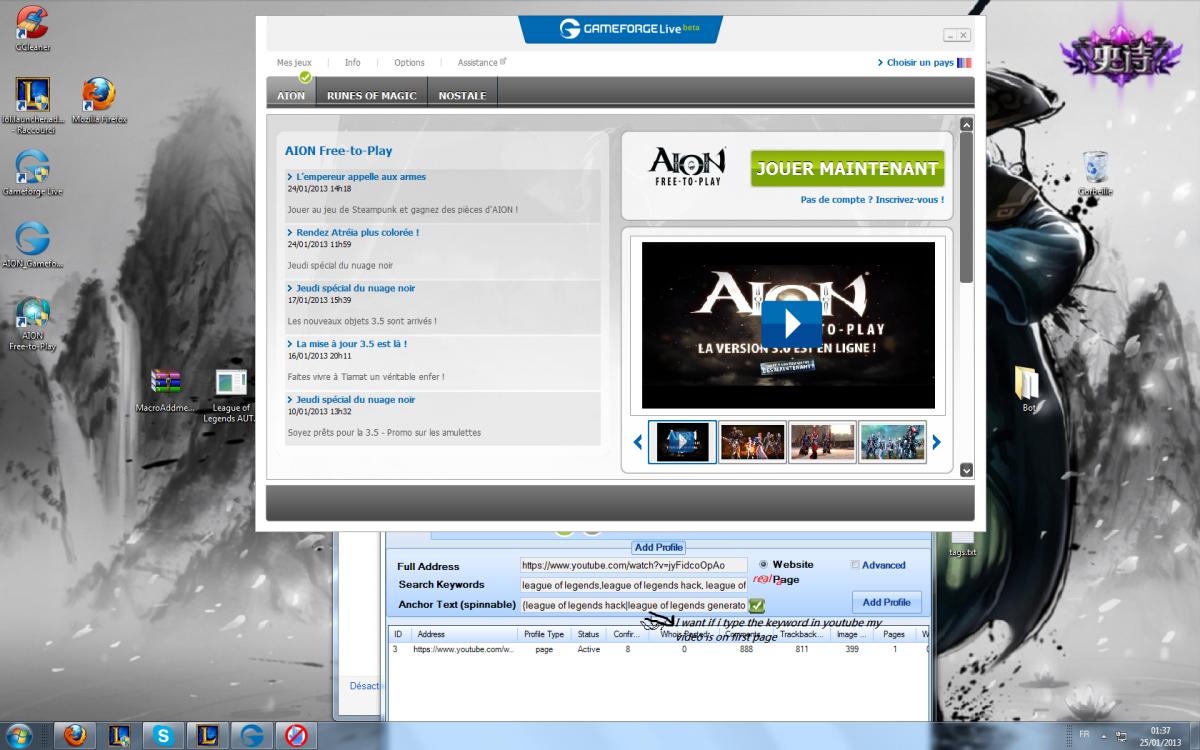
Task: Select third screenshot thumbnail in gallery
Action: pyautogui.click(x=822, y=442)
